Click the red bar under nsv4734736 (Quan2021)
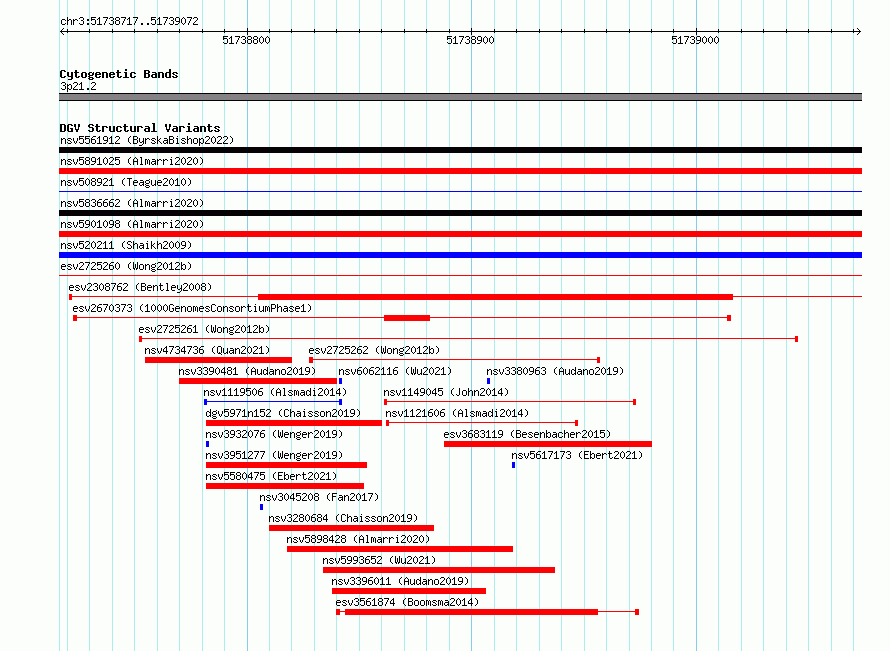The width and height of the screenshot is (890, 651). pyautogui.click(x=219, y=360)
